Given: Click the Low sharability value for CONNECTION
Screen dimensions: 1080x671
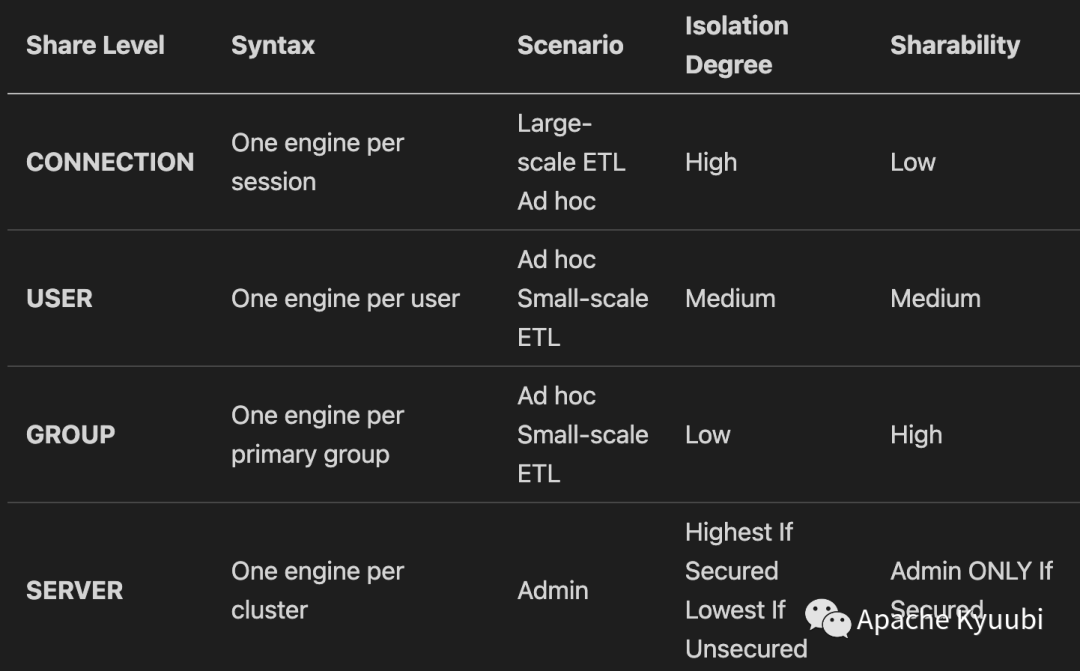Looking at the screenshot, I should click(913, 162).
